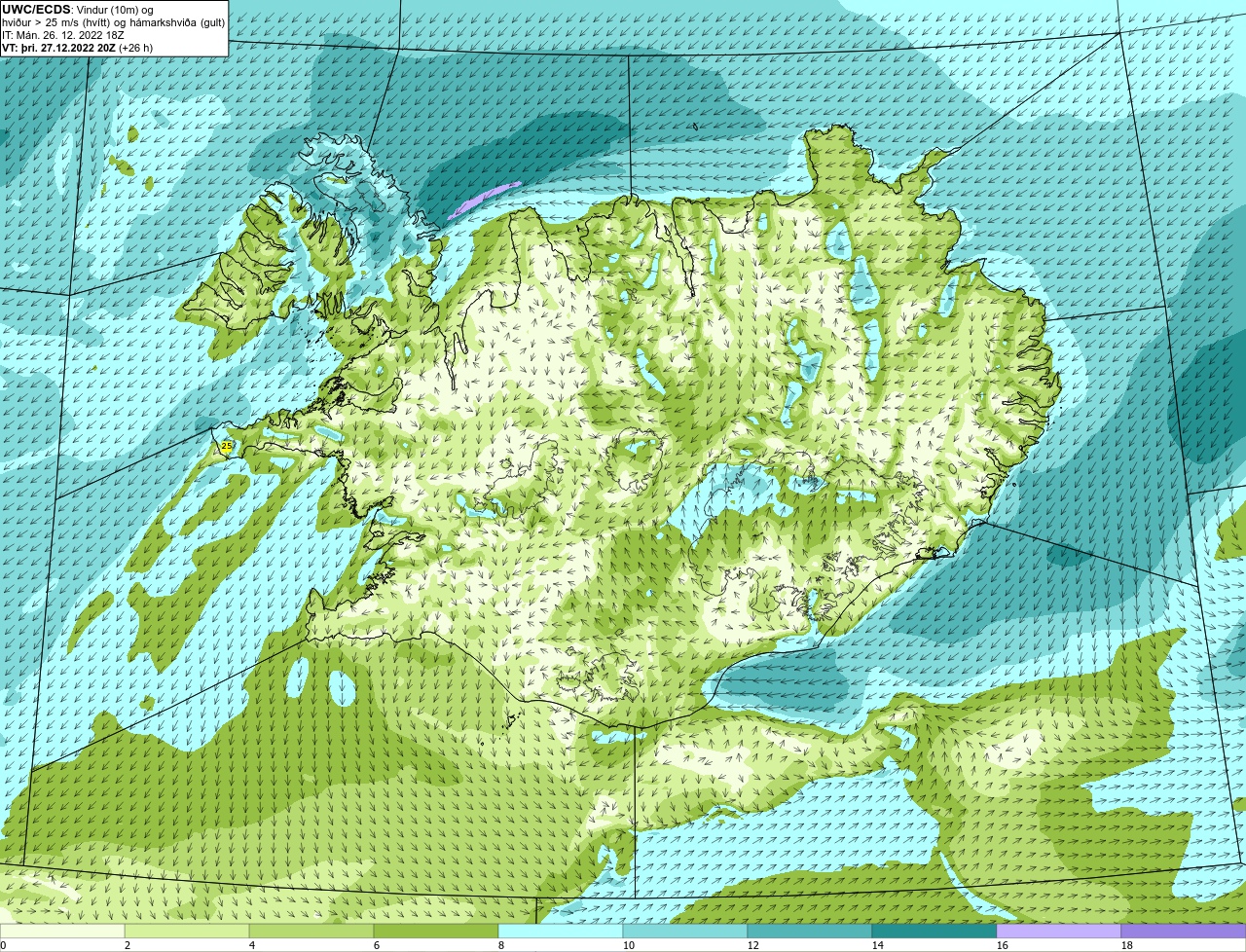Click the legend label 6
The image size is (1246, 952).
pyautogui.click(x=377, y=945)
